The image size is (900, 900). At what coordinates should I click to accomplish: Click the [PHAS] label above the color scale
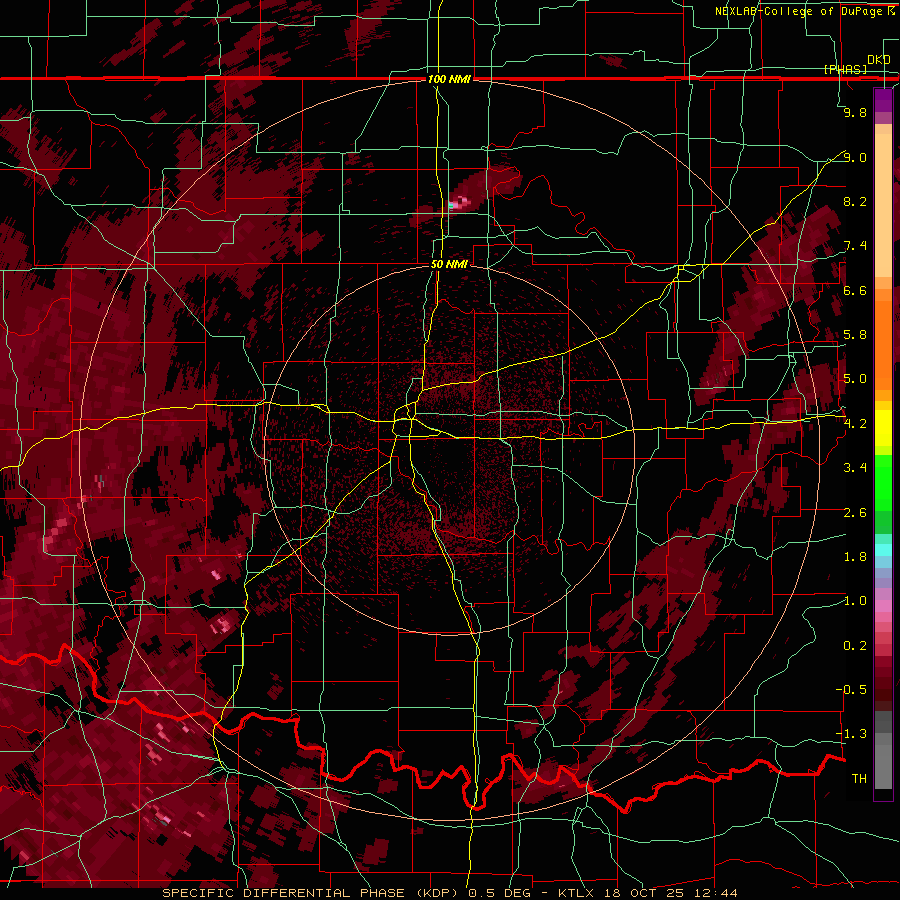click(845, 69)
